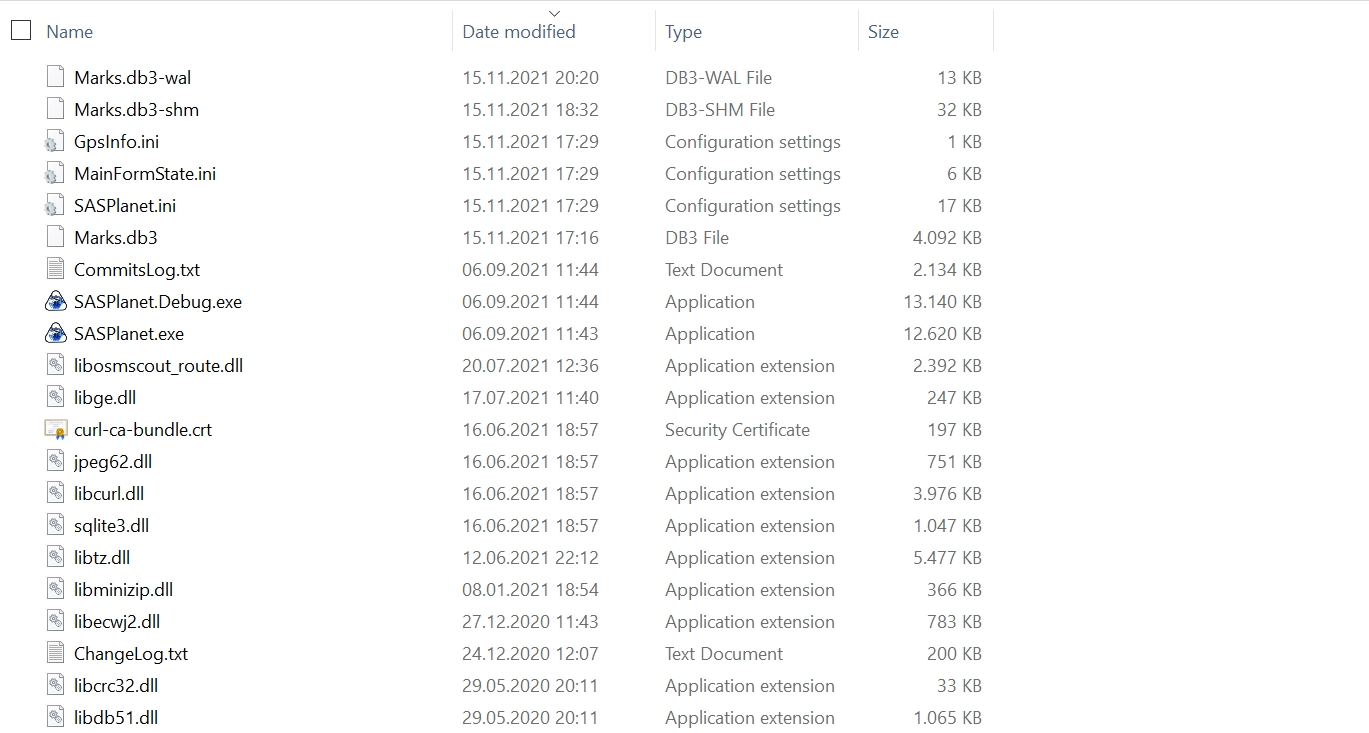
Task: Click the CommitsLog.txt document icon
Action: tap(56, 269)
